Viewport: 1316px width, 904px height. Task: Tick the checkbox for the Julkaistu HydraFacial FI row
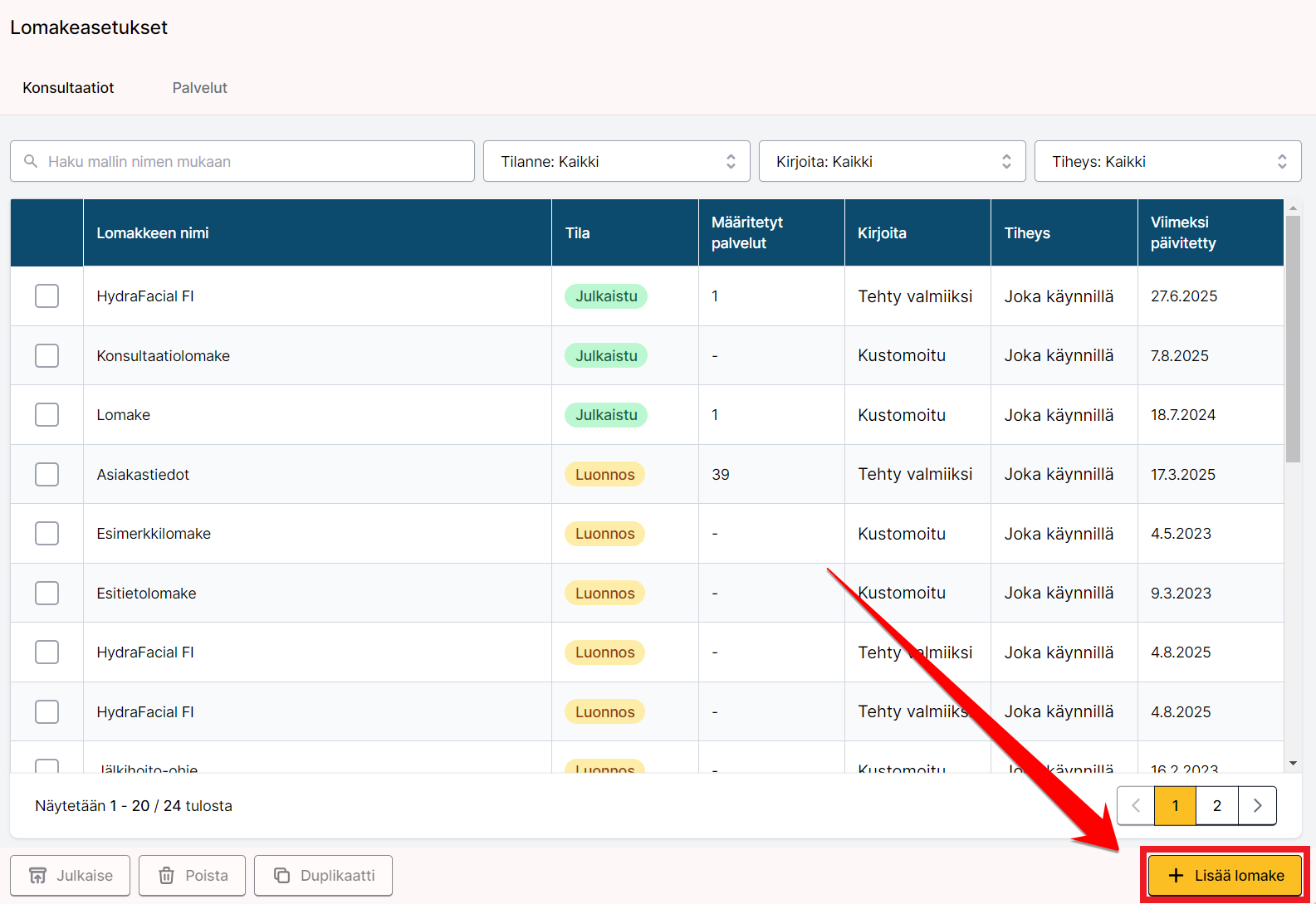[x=46, y=296]
